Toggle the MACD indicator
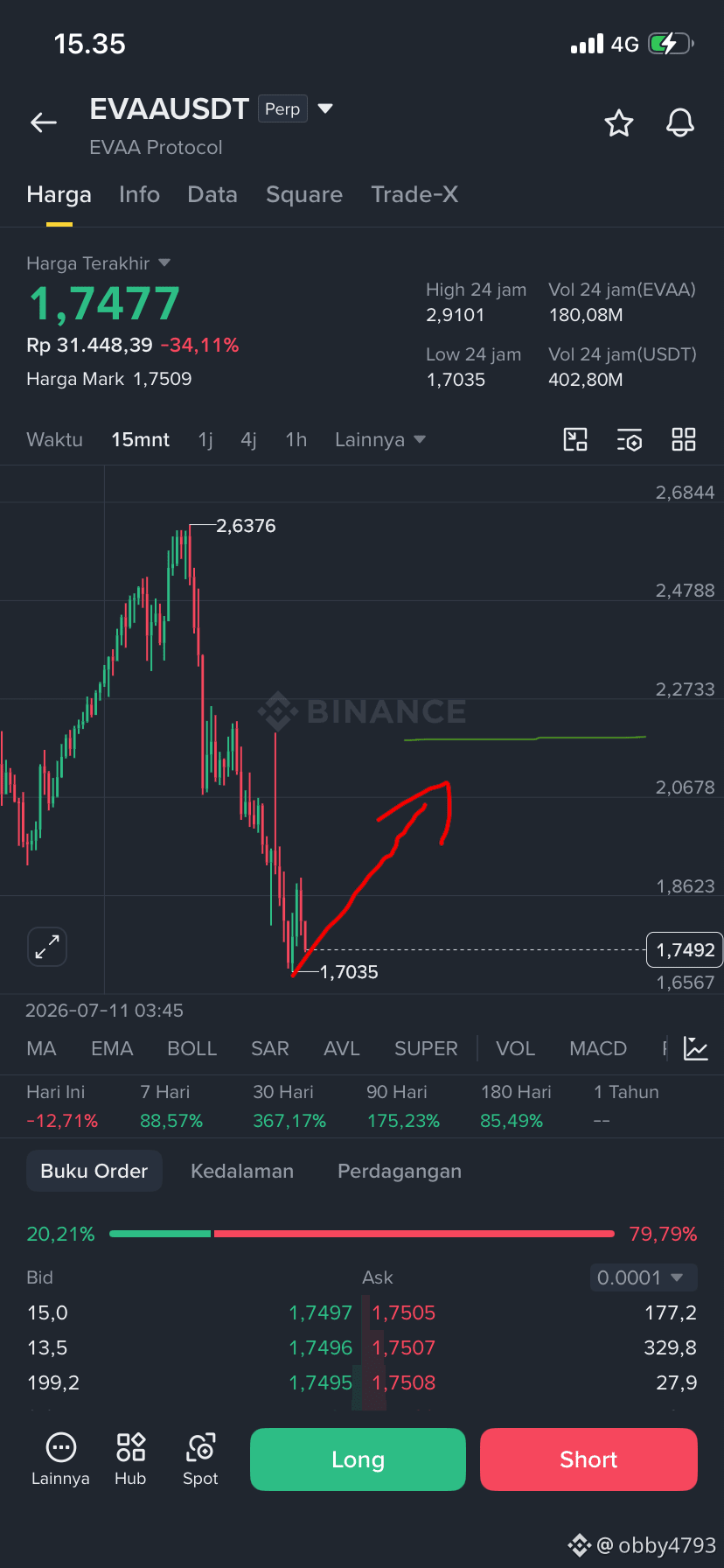This screenshot has width=724, height=1568. click(598, 1048)
